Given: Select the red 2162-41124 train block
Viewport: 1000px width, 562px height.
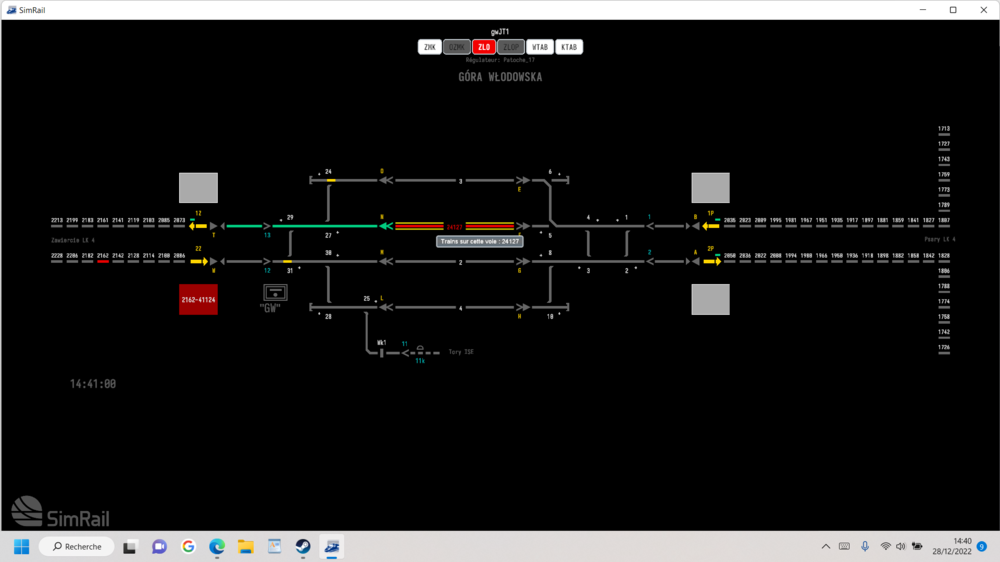Looking at the screenshot, I should (198, 299).
